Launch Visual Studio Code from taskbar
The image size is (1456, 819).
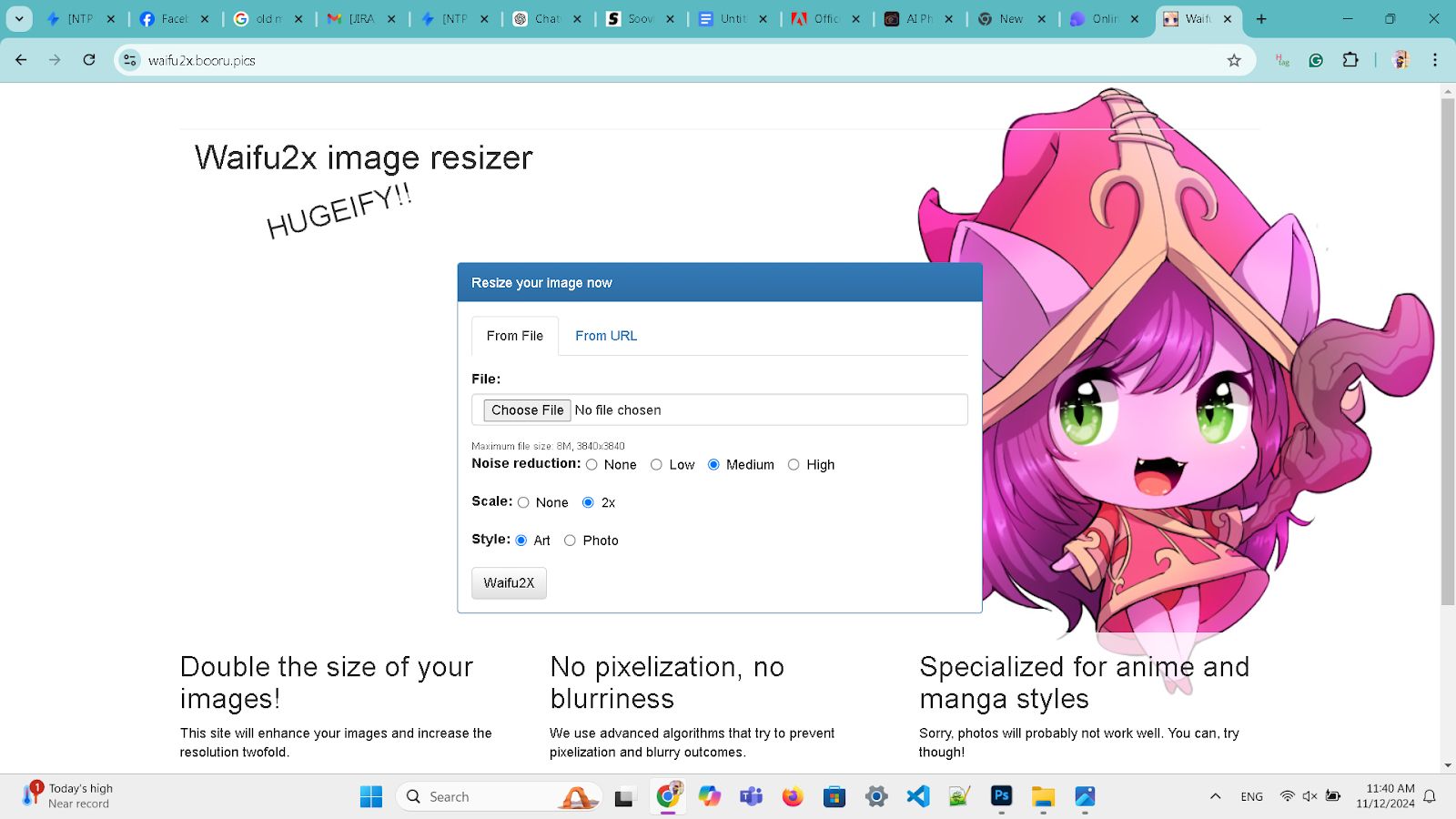918,796
